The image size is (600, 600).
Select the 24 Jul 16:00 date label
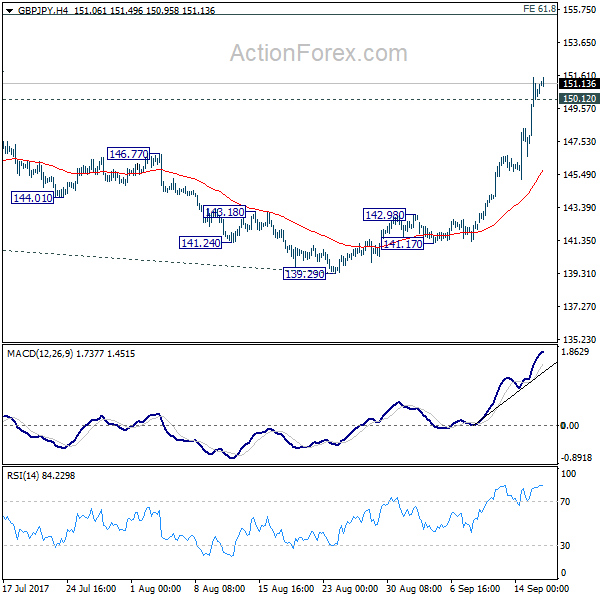(x=91, y=589)
